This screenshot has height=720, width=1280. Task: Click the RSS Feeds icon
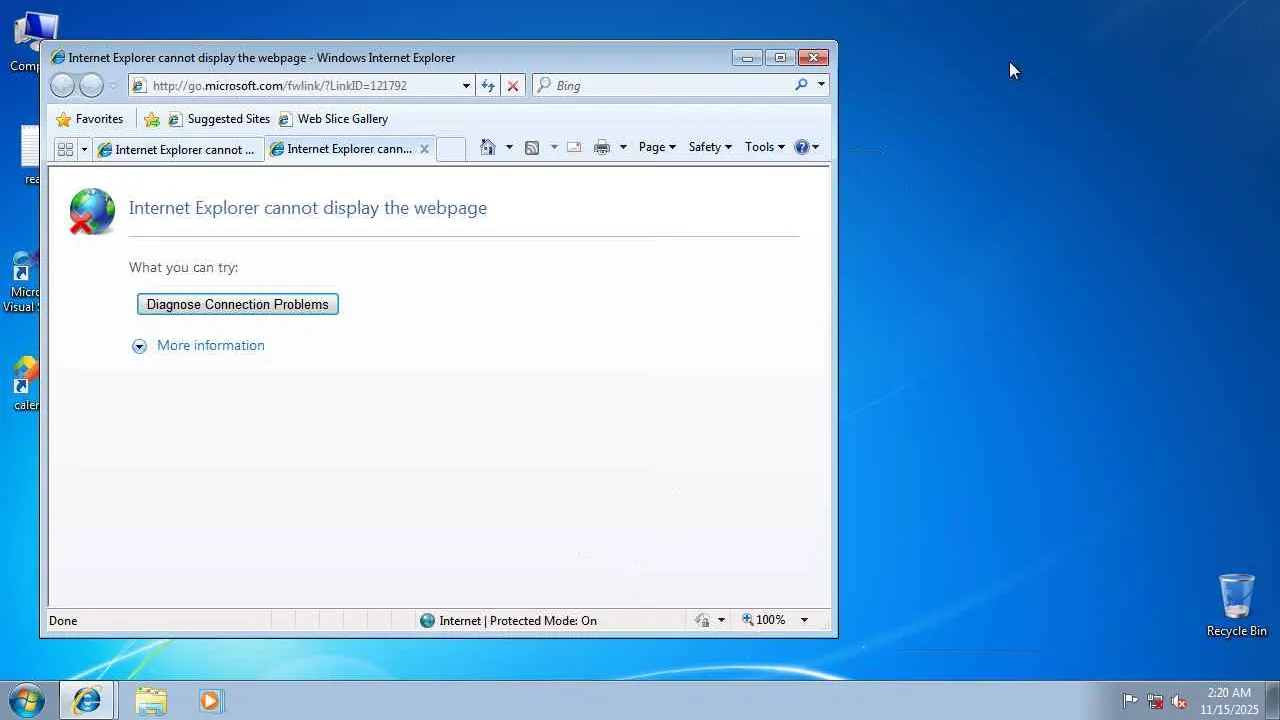532,147
